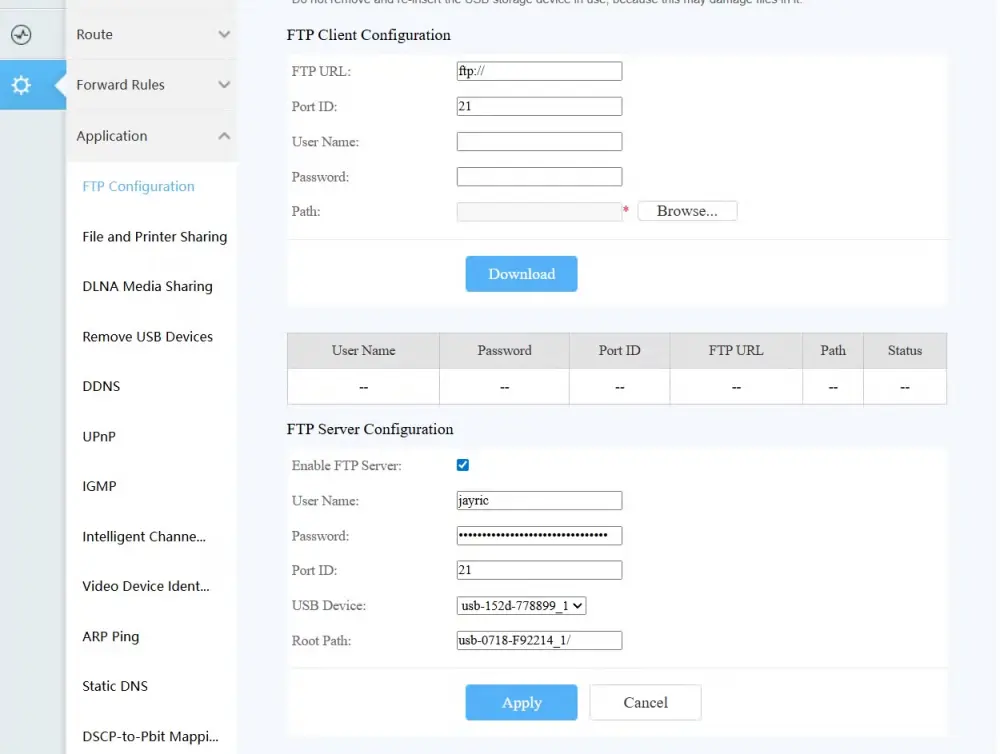Image resolution: width=1000 pixels, height=754 pixels.
Task: Click the FTP Client Configuration heading
Action: click(x=369, y=35)
